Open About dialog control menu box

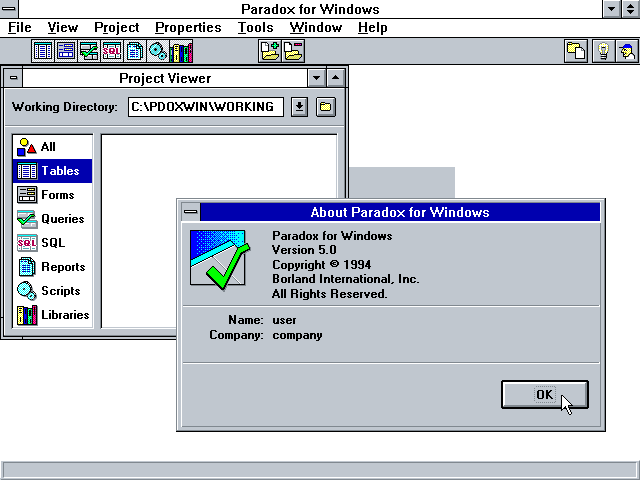(191, 212)
